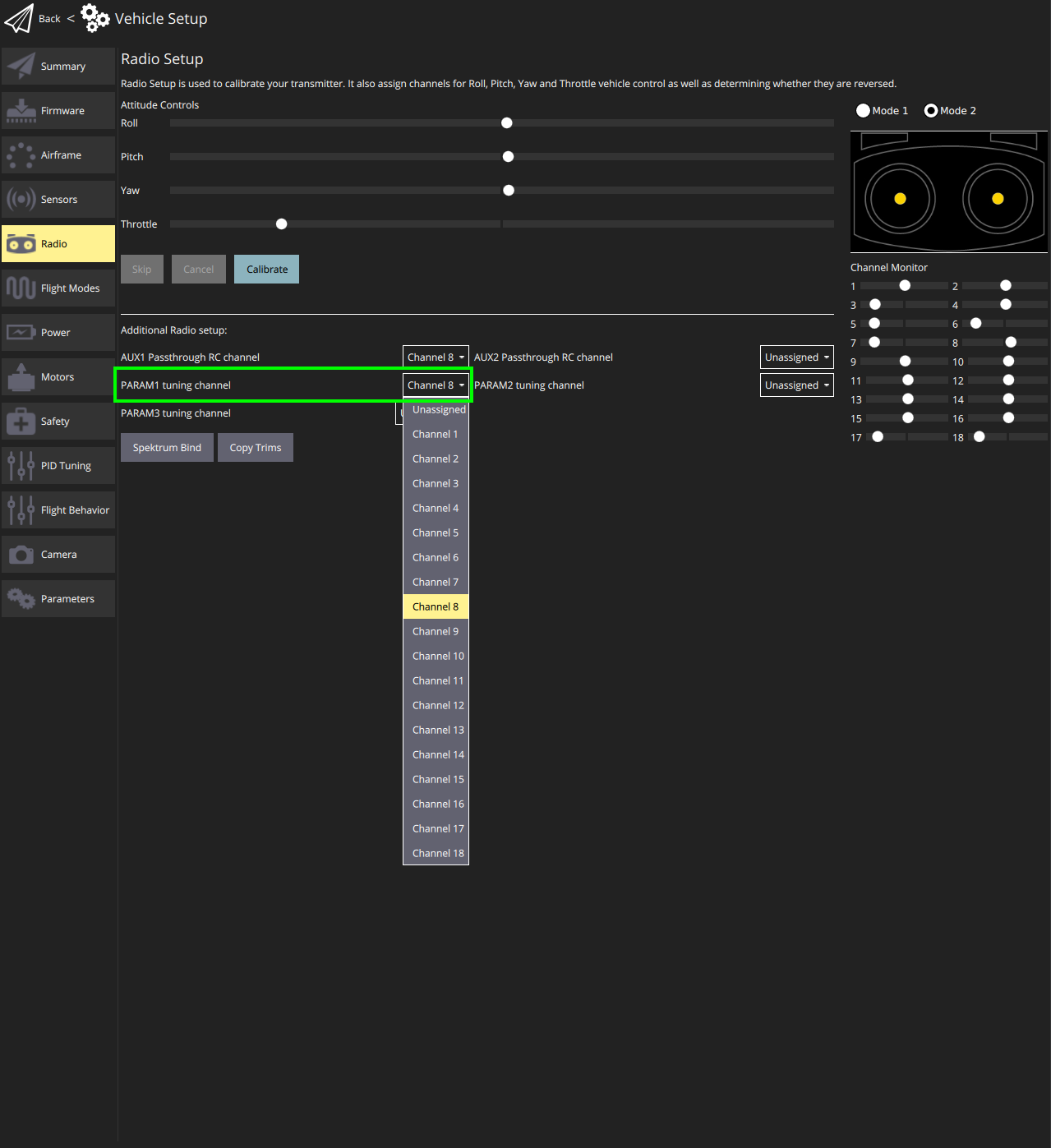Select the Flight Modes waveform icon
Viewport: 1051px width, 1148px height.
[x=21, y=288]
